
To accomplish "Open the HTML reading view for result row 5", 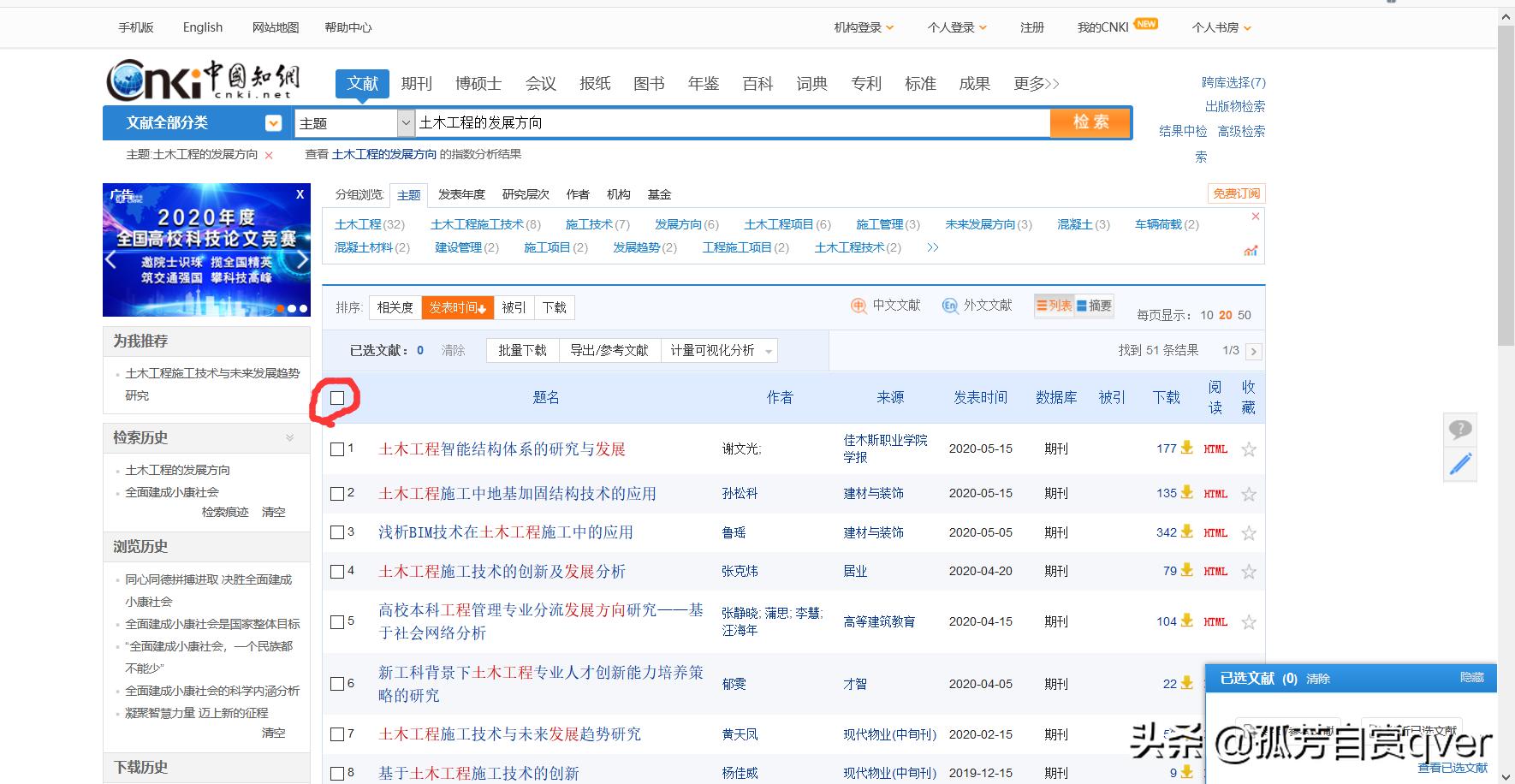I will 1215,621.
